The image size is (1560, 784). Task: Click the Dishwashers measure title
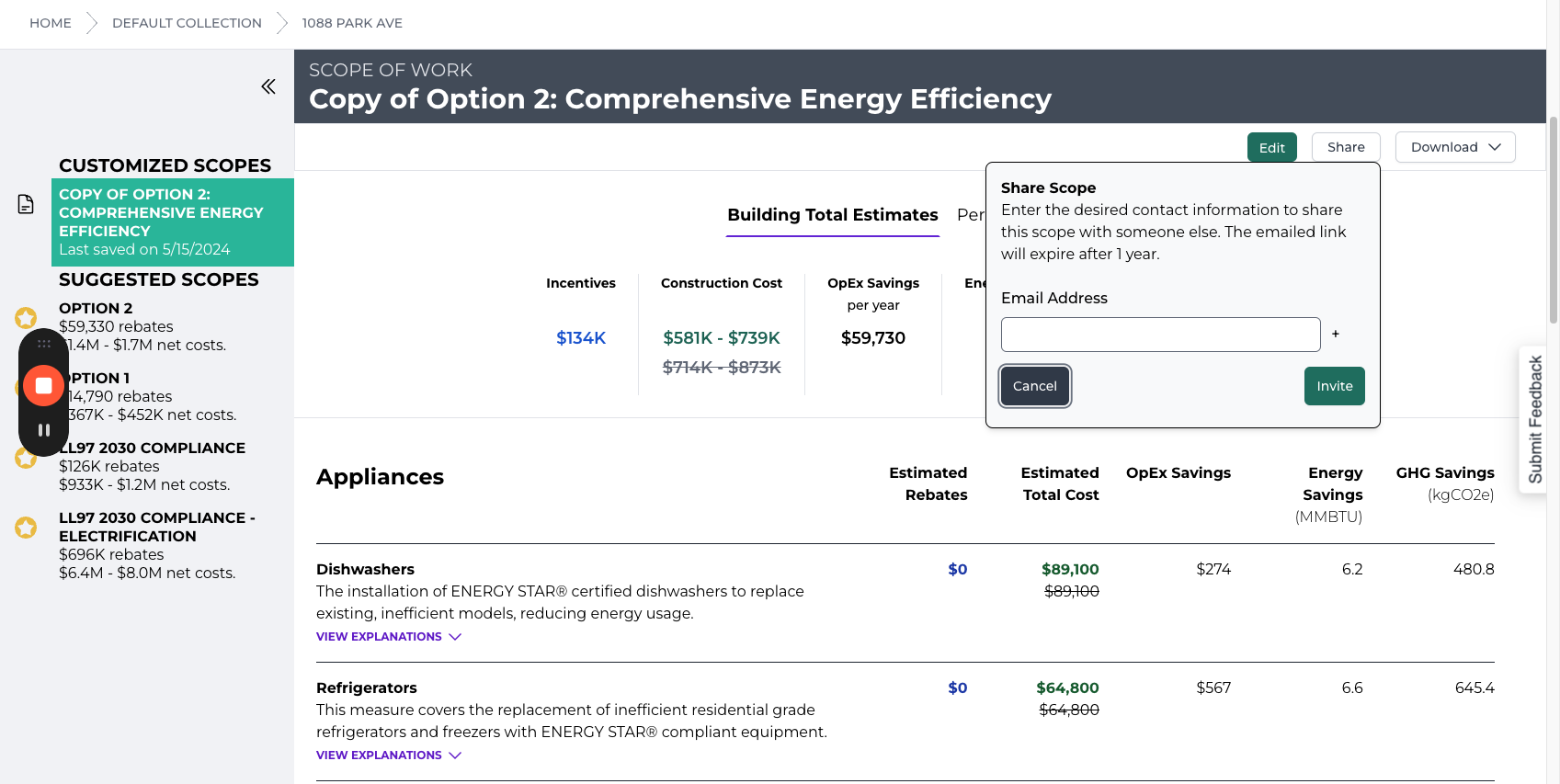(x=365, y=570)
